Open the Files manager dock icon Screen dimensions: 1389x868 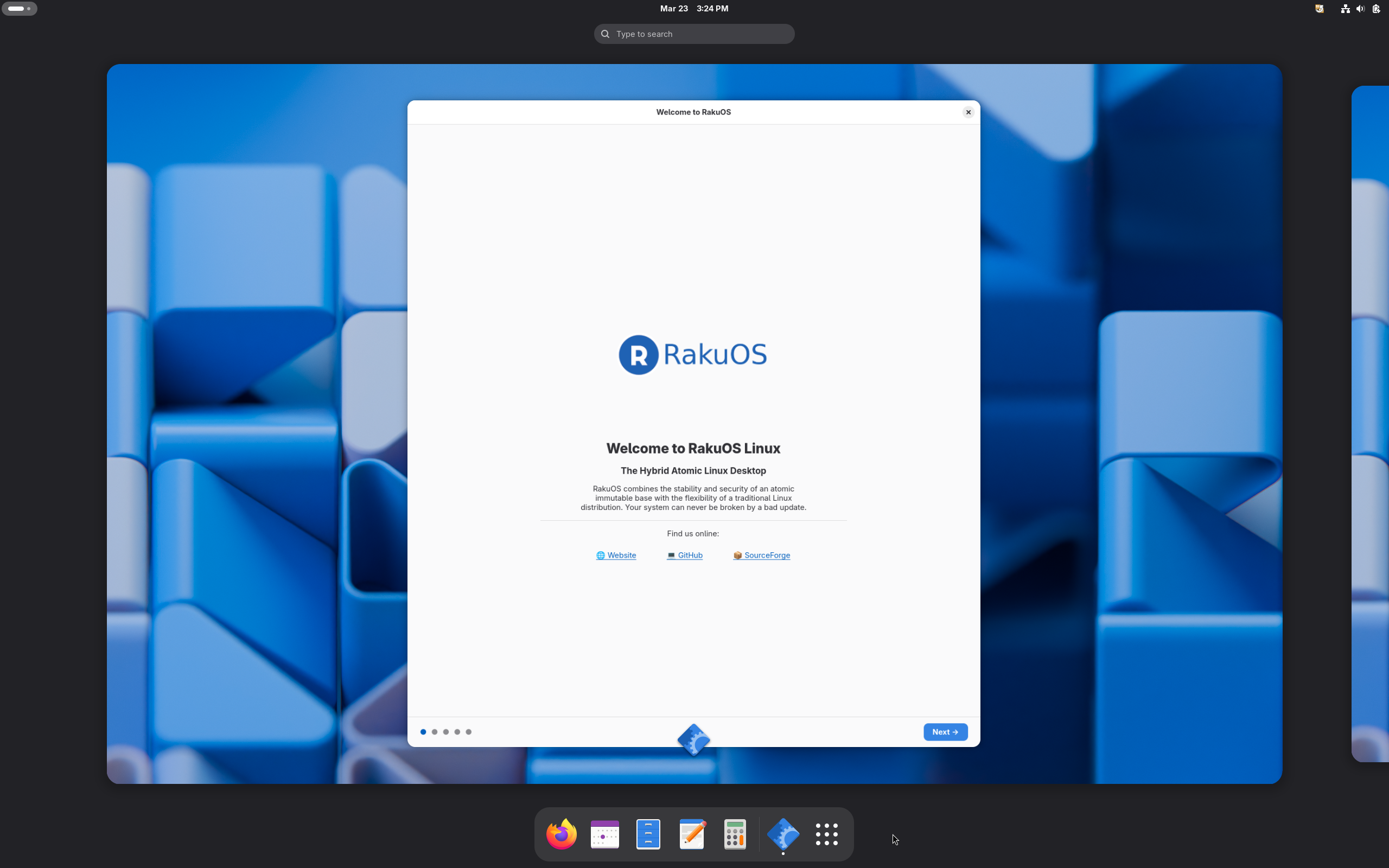pyautogui.click(x=648, y=834)
